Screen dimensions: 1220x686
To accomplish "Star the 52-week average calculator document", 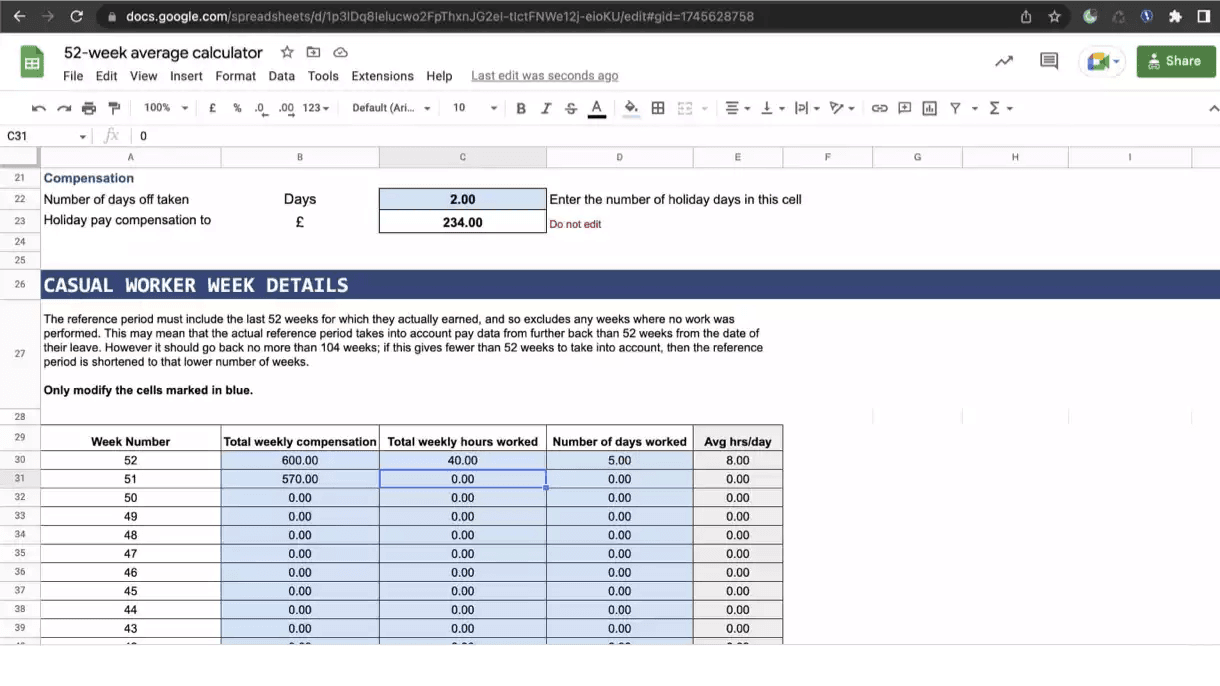I will [x=287, y=52].
